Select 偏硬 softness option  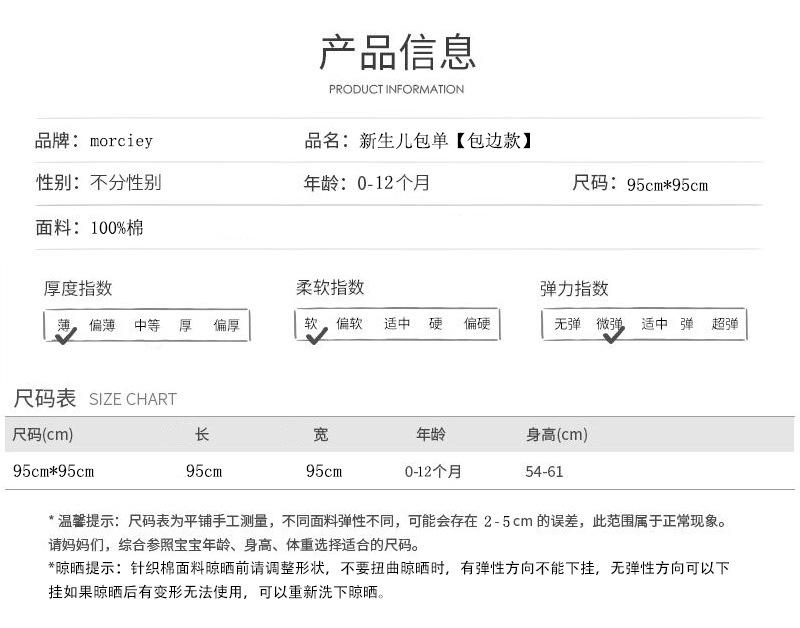477,323
